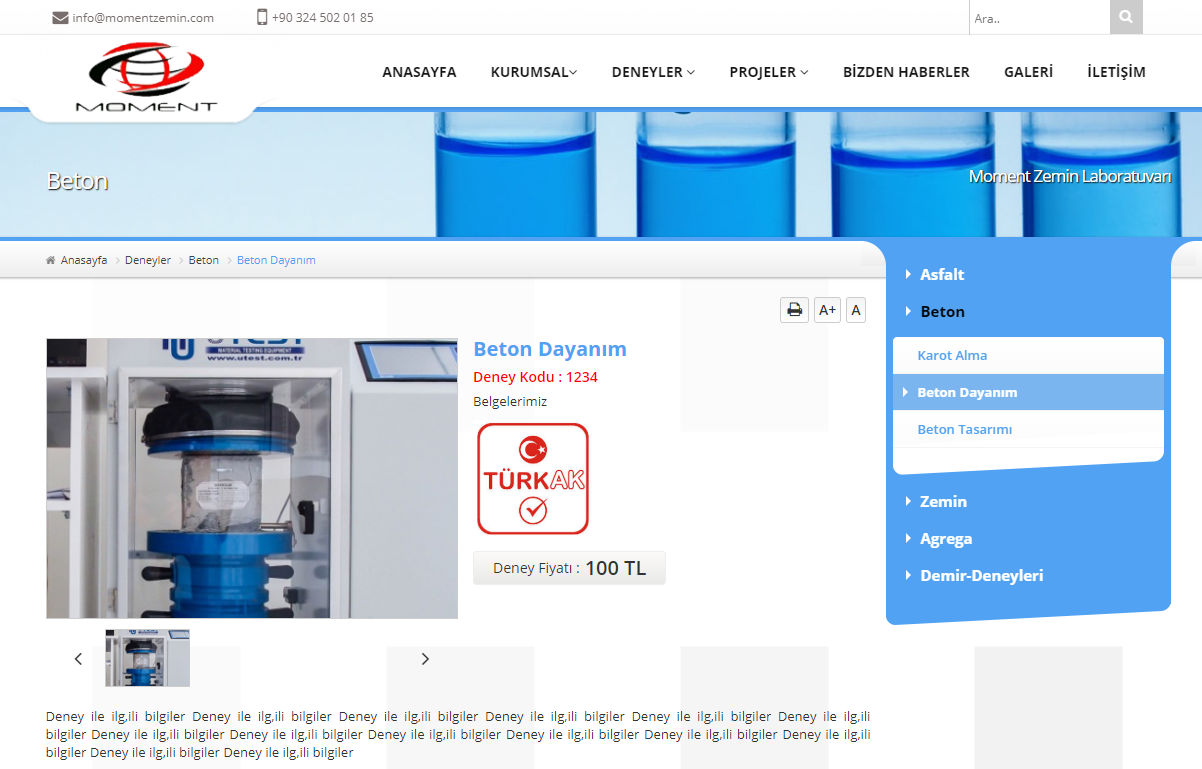Select the concrete test machine thumbnail

147,658
